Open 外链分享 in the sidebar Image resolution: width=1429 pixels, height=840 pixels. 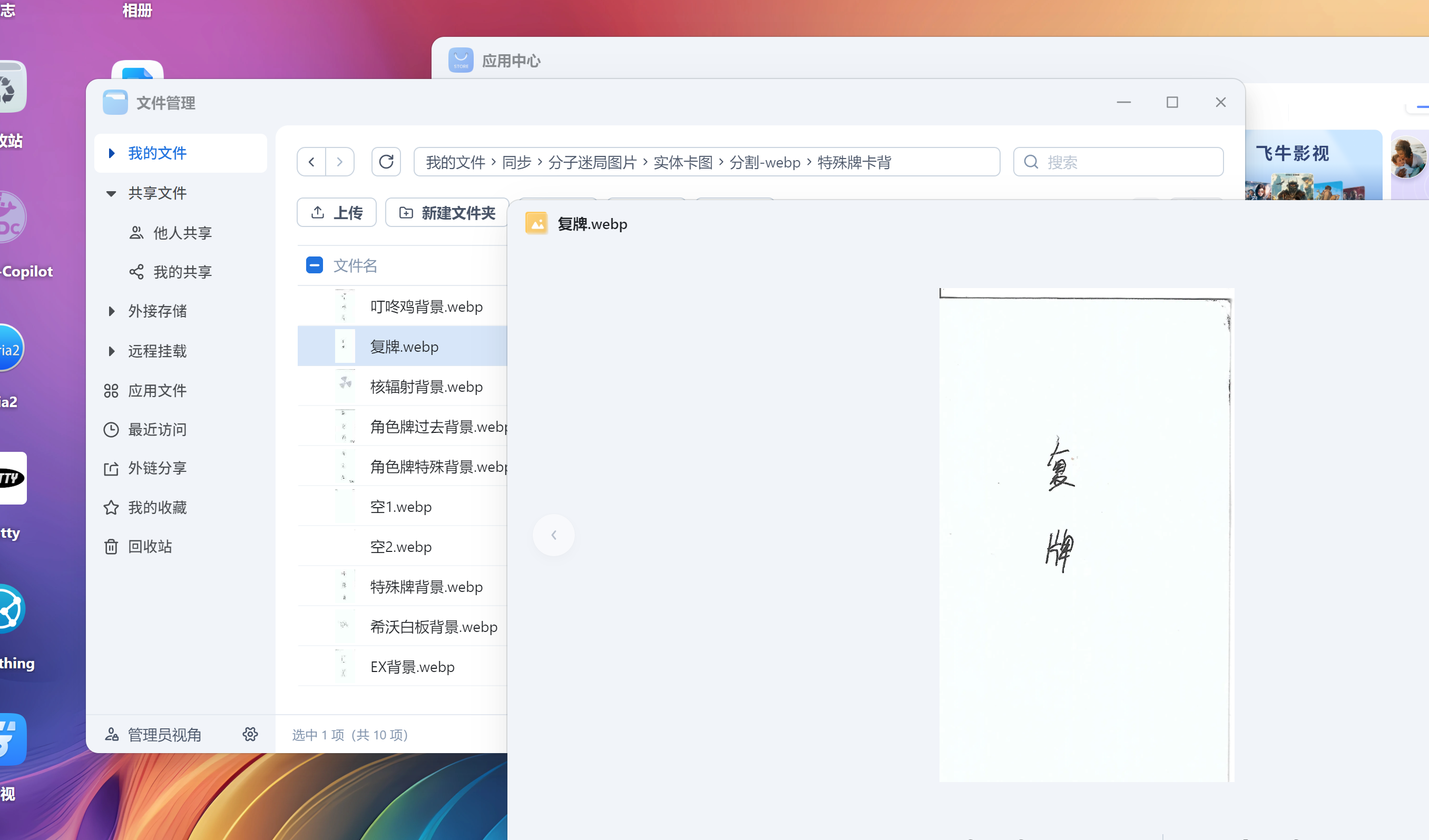click(x=157, y=468)
